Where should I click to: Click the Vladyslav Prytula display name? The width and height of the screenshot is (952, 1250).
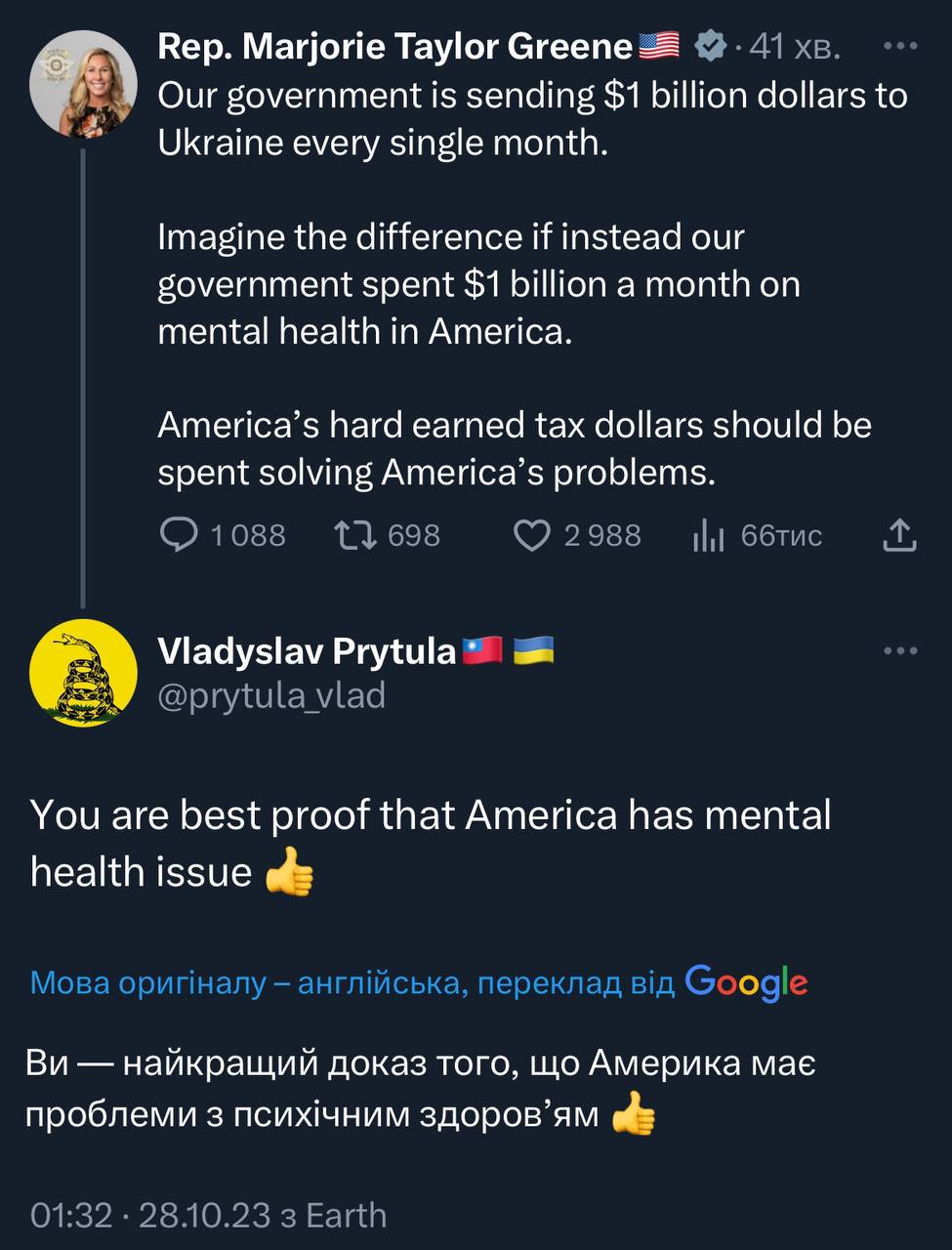(x=307, y=650)
